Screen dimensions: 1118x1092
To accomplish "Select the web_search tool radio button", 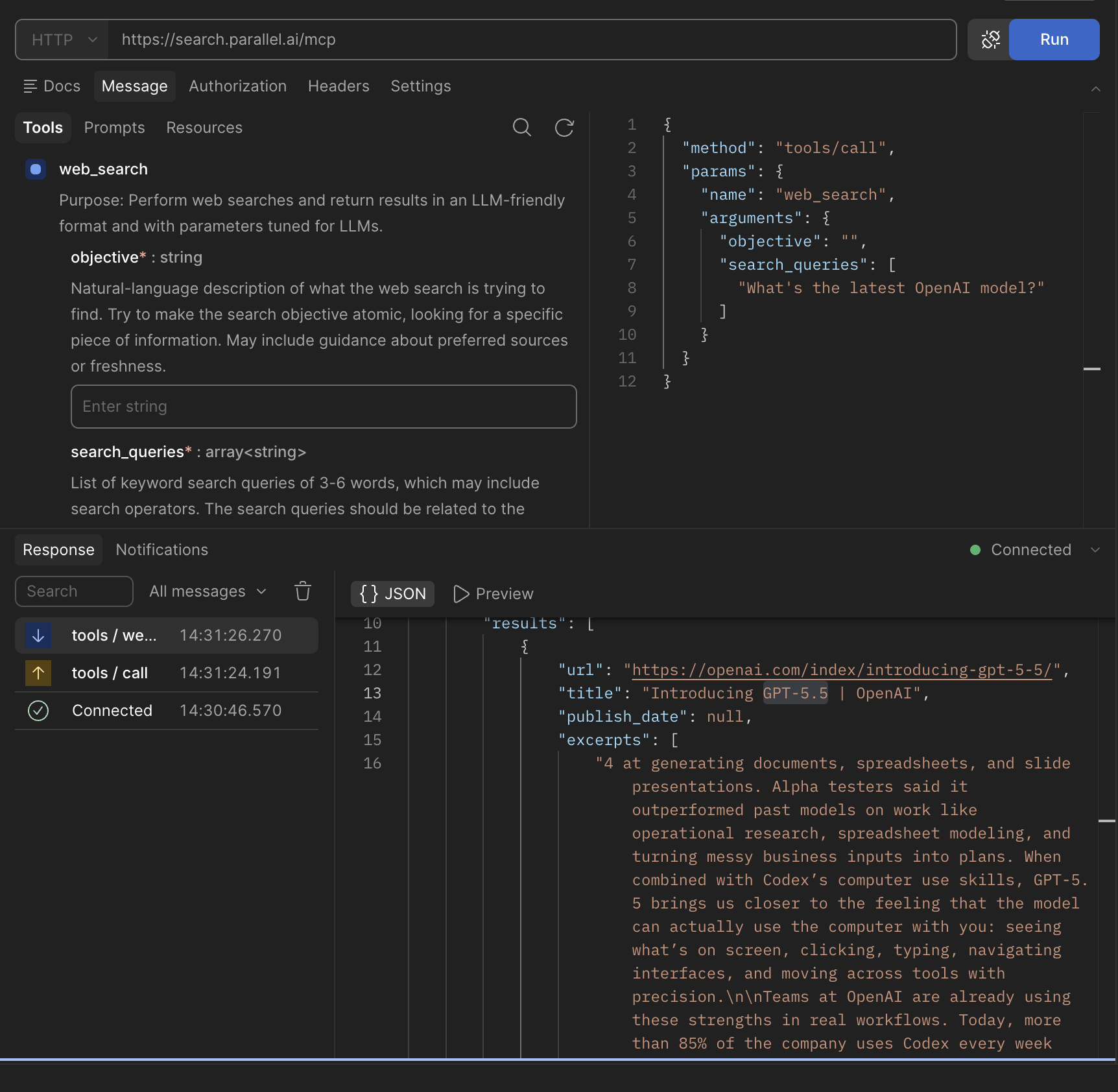I will 36,169.
